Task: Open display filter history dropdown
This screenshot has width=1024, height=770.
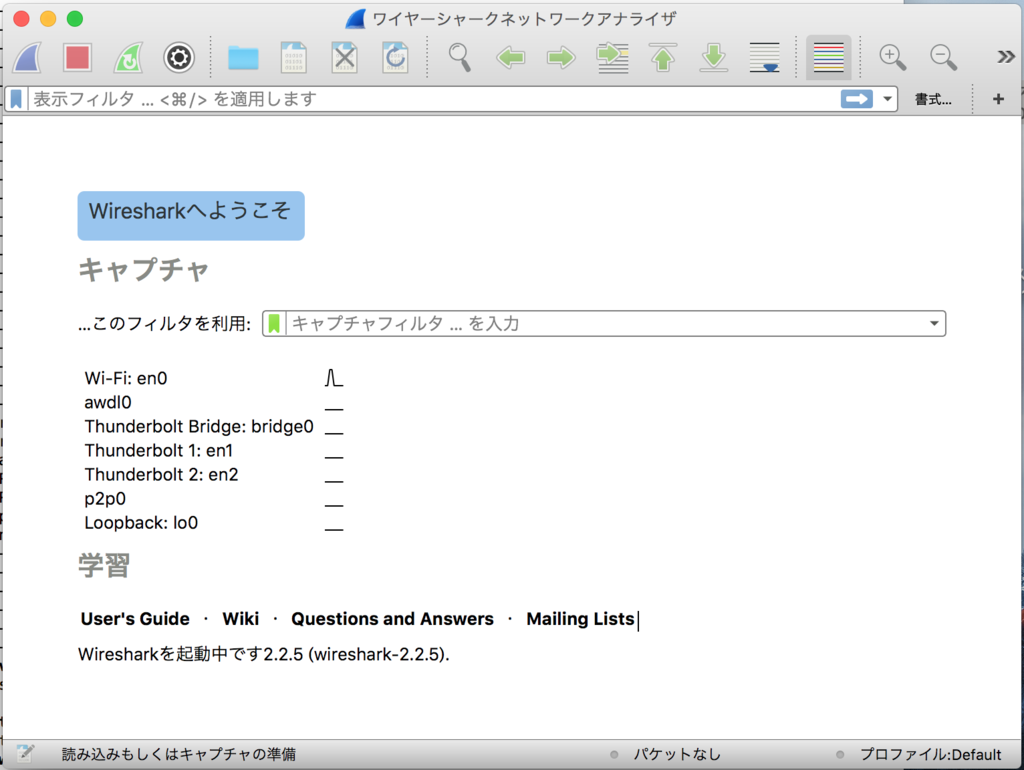Action: tap(887, 99)
